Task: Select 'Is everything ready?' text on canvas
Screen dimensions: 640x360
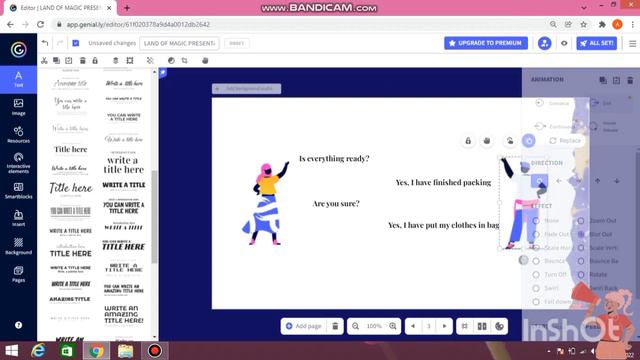Action: (x=334, y=158)
